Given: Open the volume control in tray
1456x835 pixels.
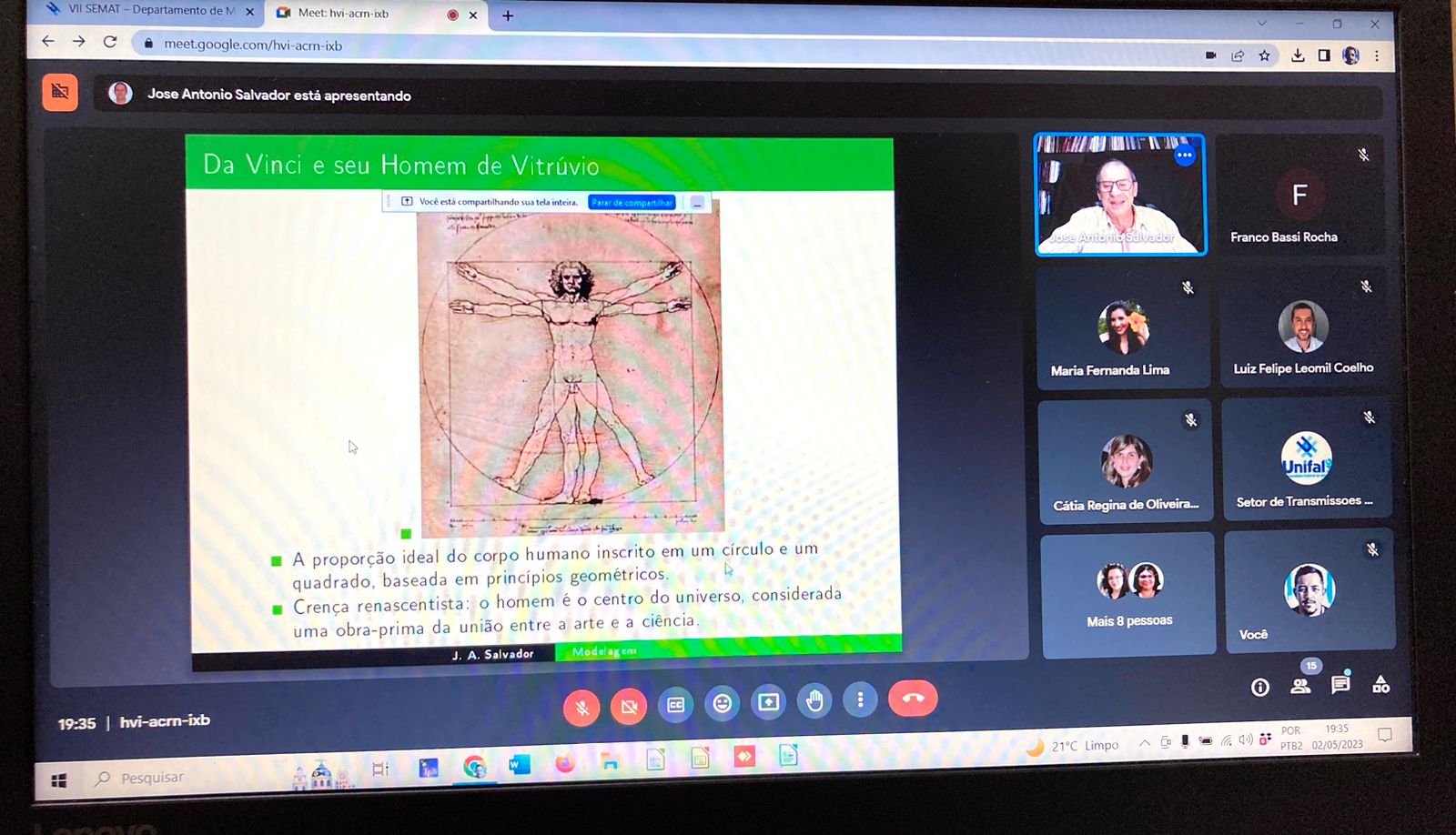Looking at the screenshot, I should (1246, 739).
